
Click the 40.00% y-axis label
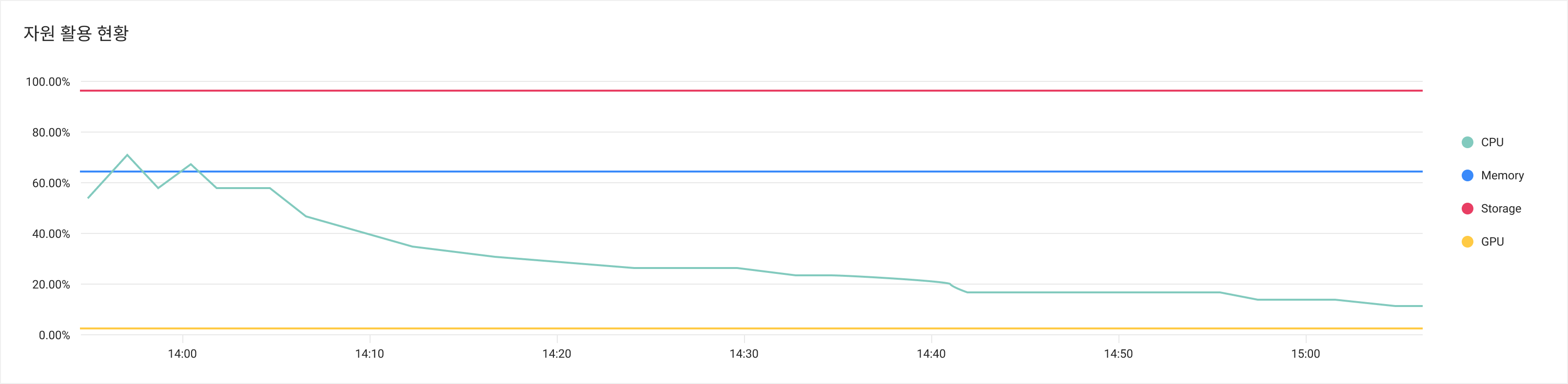pyautogui.click(x=51, y=234)
